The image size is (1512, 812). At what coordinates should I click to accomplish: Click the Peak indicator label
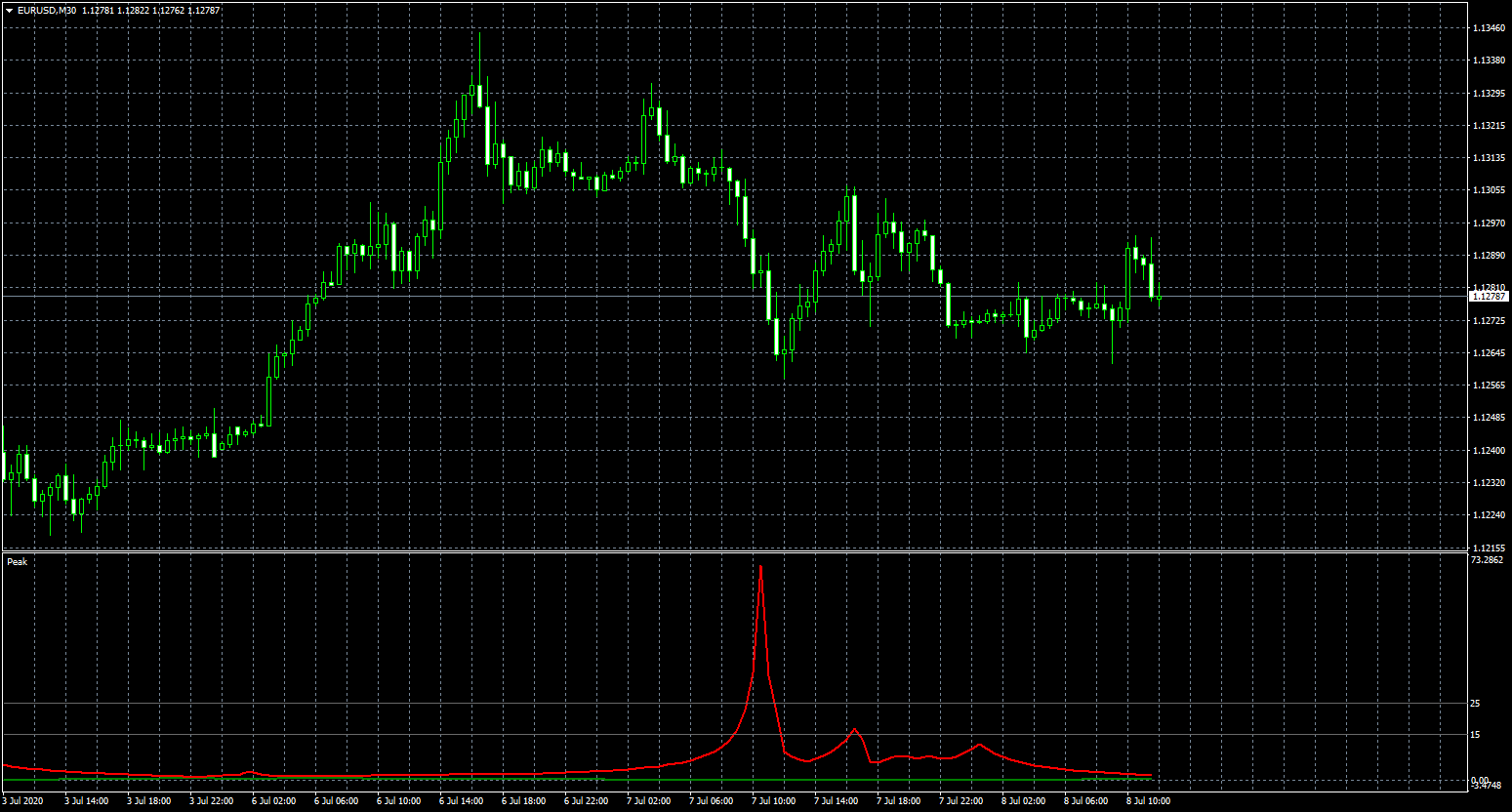point(18,562)
